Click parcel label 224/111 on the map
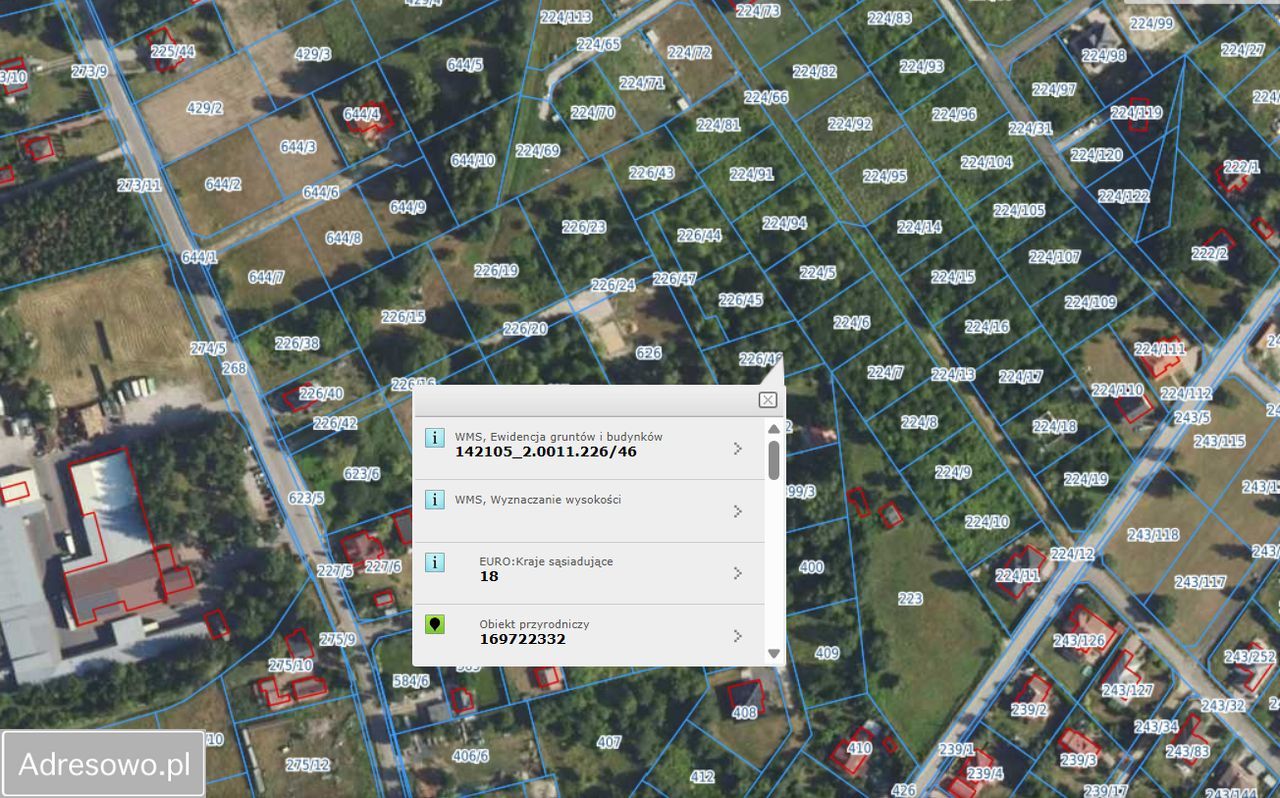 pos(1160,349)
